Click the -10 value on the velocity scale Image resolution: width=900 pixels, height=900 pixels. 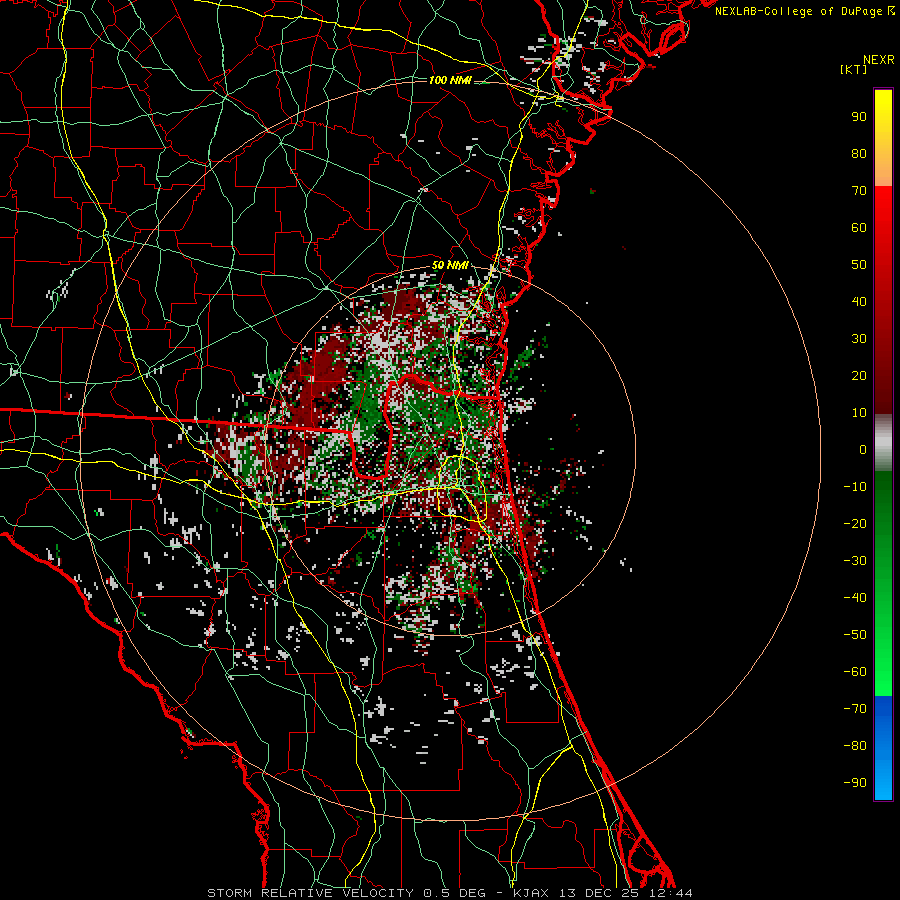(x=855, y=487)
